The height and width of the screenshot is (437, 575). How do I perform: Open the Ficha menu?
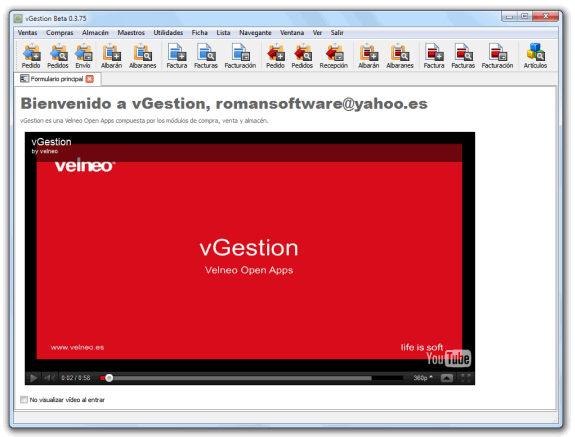[x=199, y=33]
